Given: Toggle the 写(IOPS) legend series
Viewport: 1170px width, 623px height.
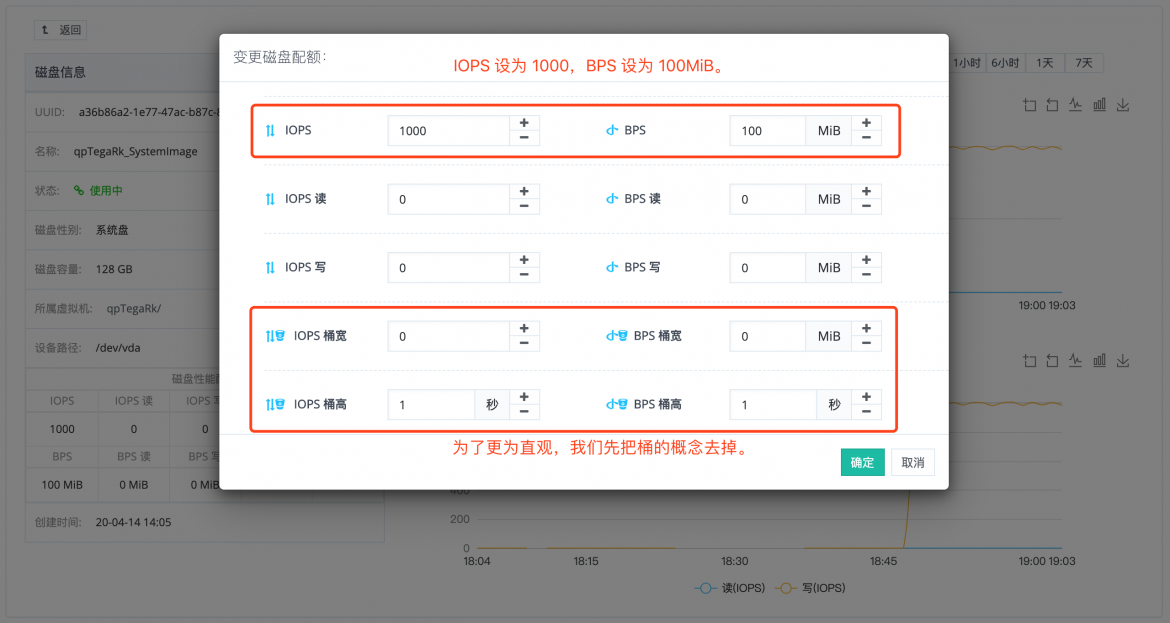Looking at the screenshot, I should 810,588.
